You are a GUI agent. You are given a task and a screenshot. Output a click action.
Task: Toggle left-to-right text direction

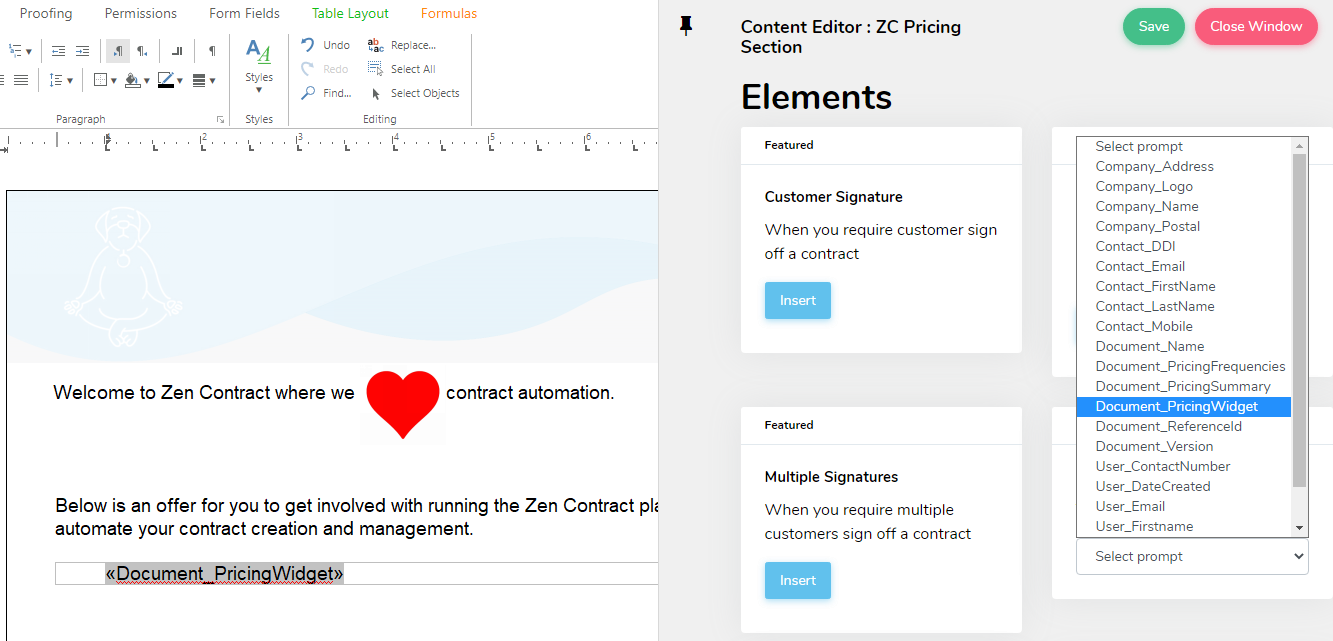(118, 51)
